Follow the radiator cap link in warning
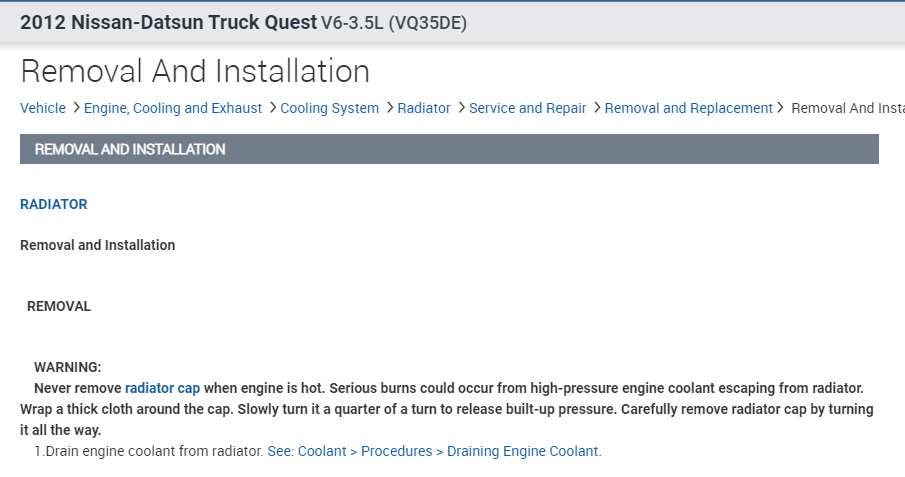Screen dimensions: 905x477 162,387
